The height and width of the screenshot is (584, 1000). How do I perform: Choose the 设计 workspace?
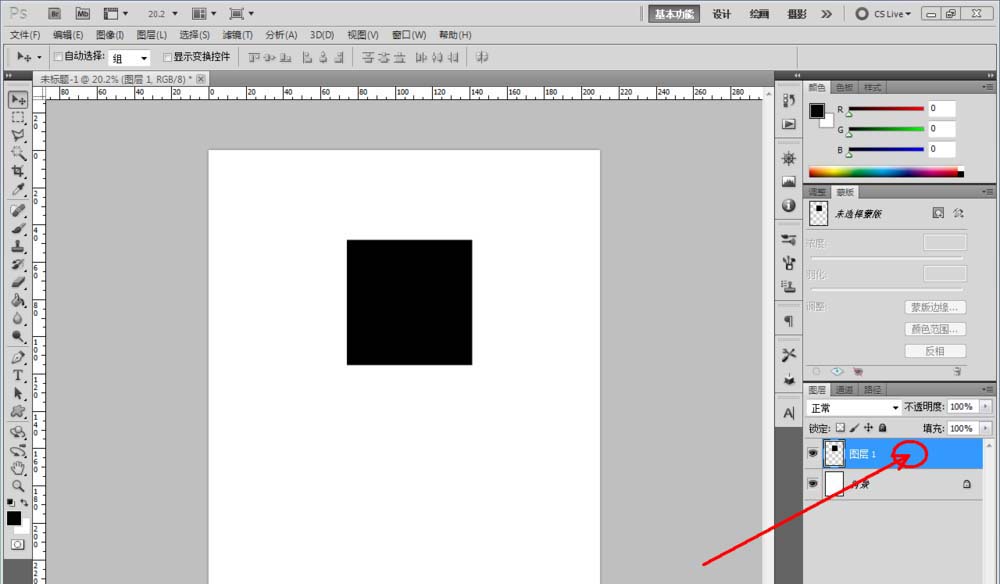(721, 14)
